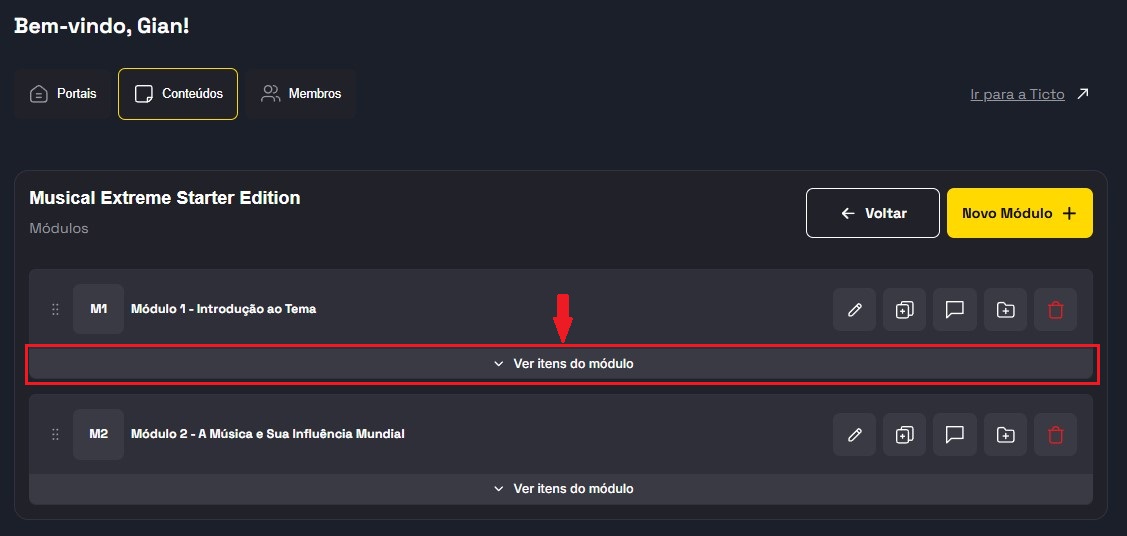Delete Módulo 1 with the red trash icon
This screenshot has width=1127, height=536.
pyautogui.click(x=1056, y=310)
